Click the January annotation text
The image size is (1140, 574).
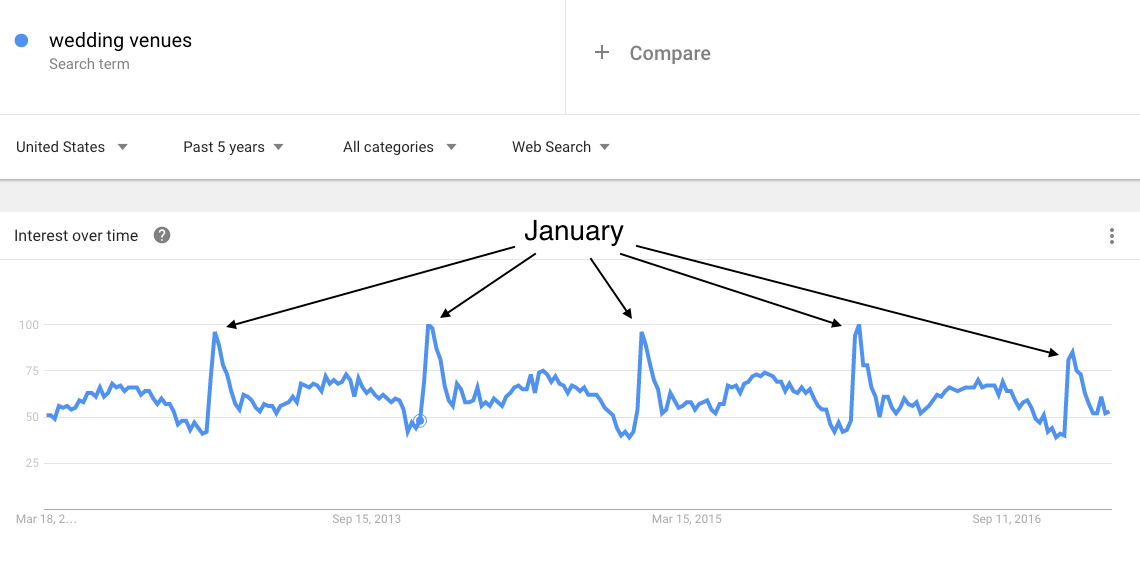pos(573,231)
